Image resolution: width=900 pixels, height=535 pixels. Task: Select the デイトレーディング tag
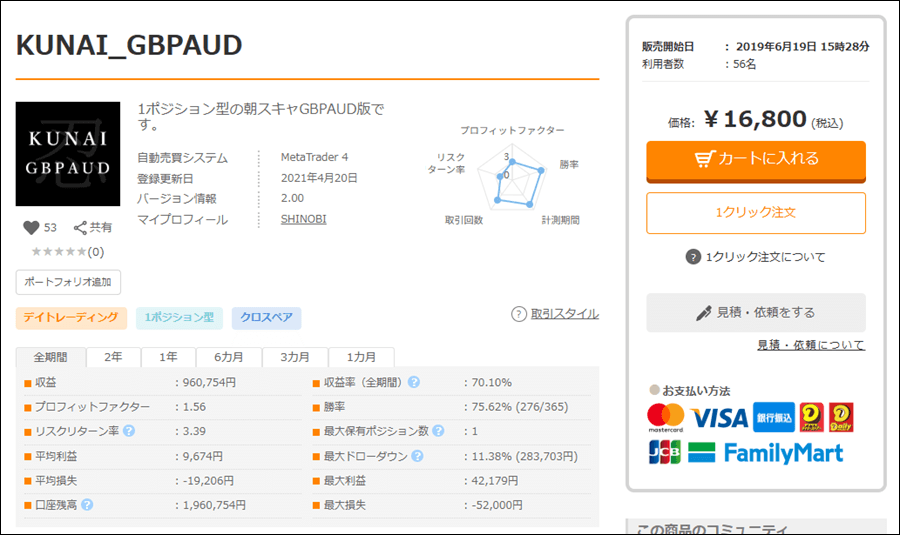(71, 318)
